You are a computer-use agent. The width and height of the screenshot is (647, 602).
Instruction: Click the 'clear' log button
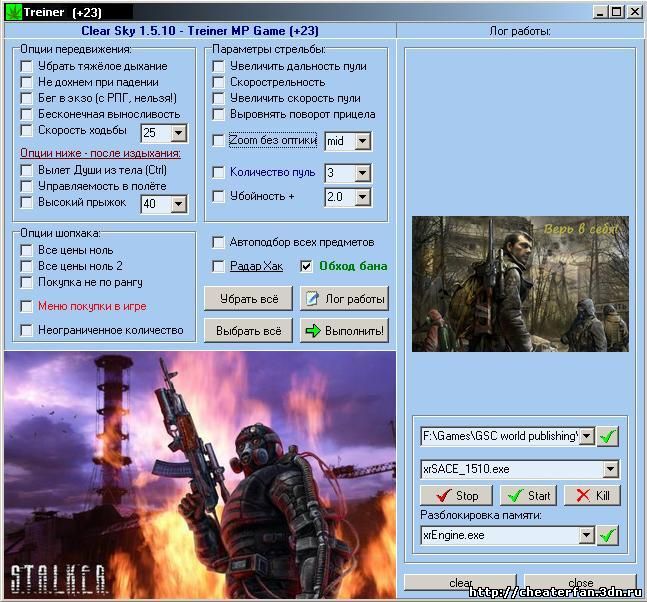pyautogui.click(x=460, y=583)
